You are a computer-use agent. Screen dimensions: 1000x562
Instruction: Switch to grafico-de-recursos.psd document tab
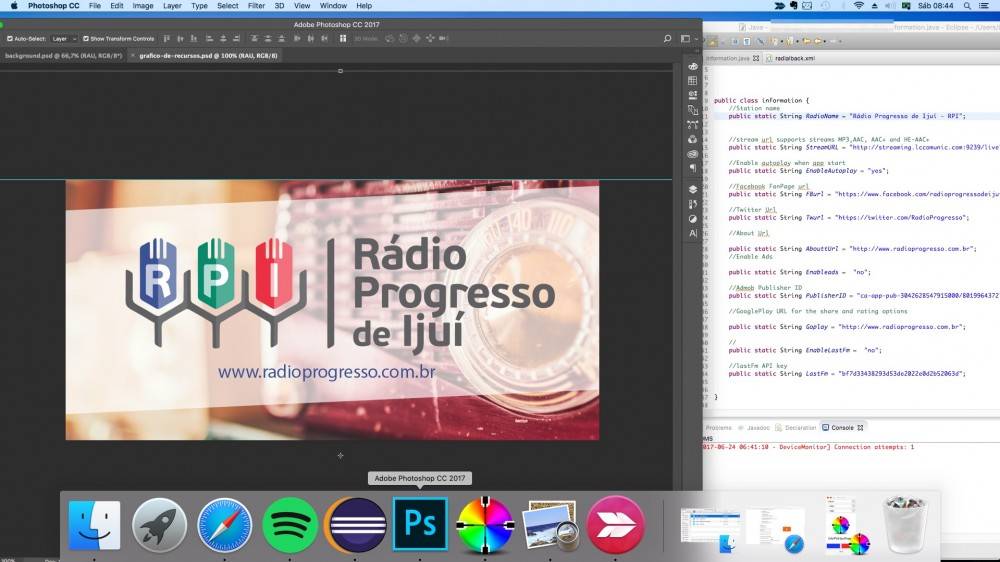click(x=209, y=55)
